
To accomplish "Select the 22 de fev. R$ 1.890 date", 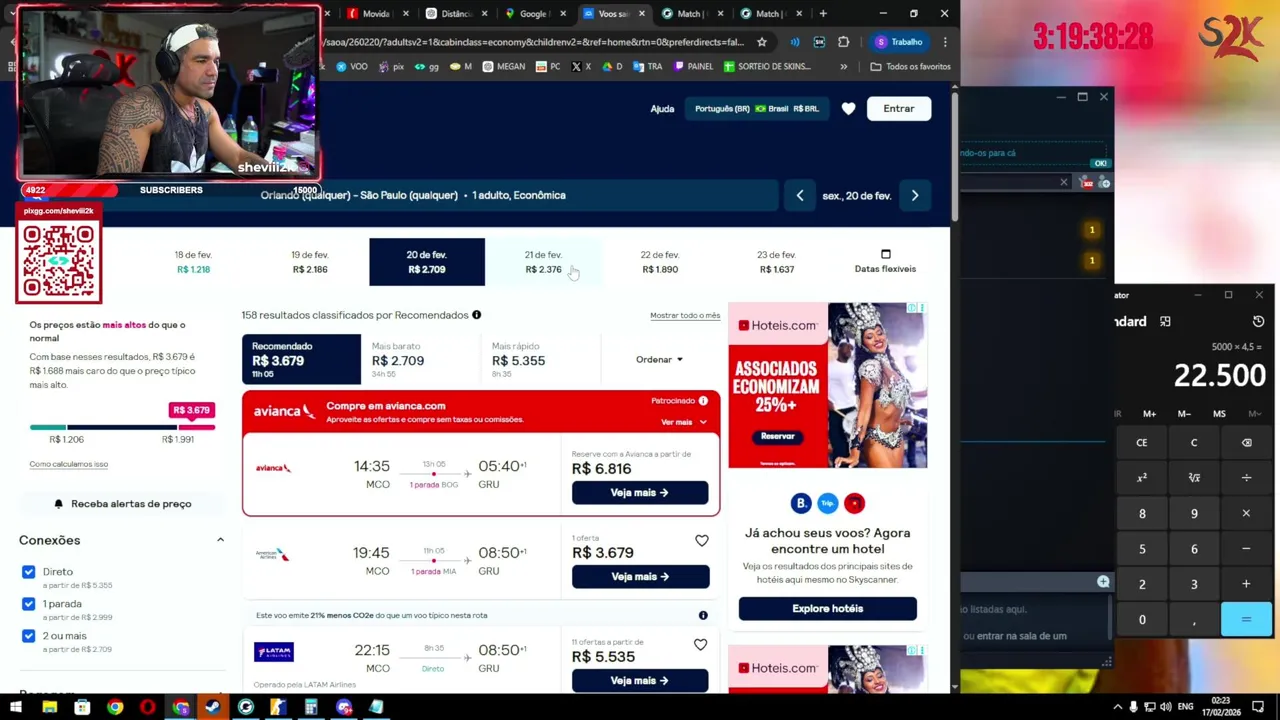I will click(x=660, y=262).
